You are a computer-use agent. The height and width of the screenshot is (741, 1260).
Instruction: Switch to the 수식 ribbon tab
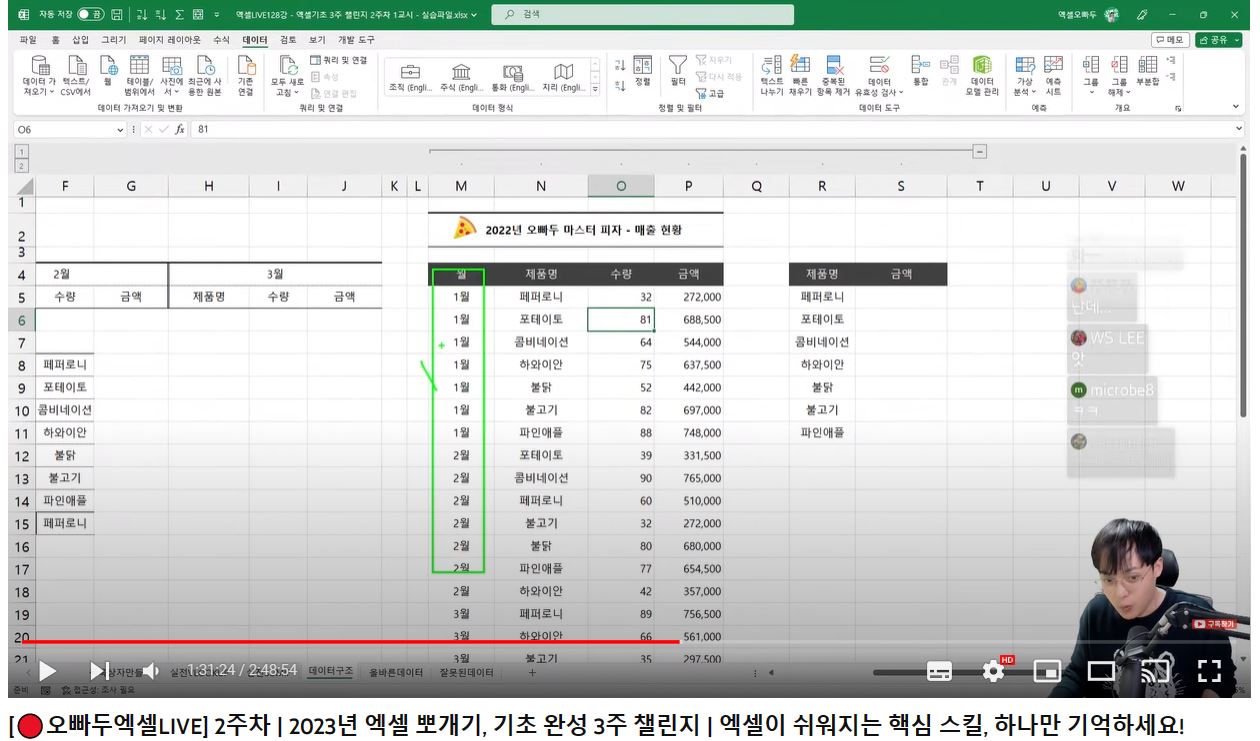coord(221,39)
